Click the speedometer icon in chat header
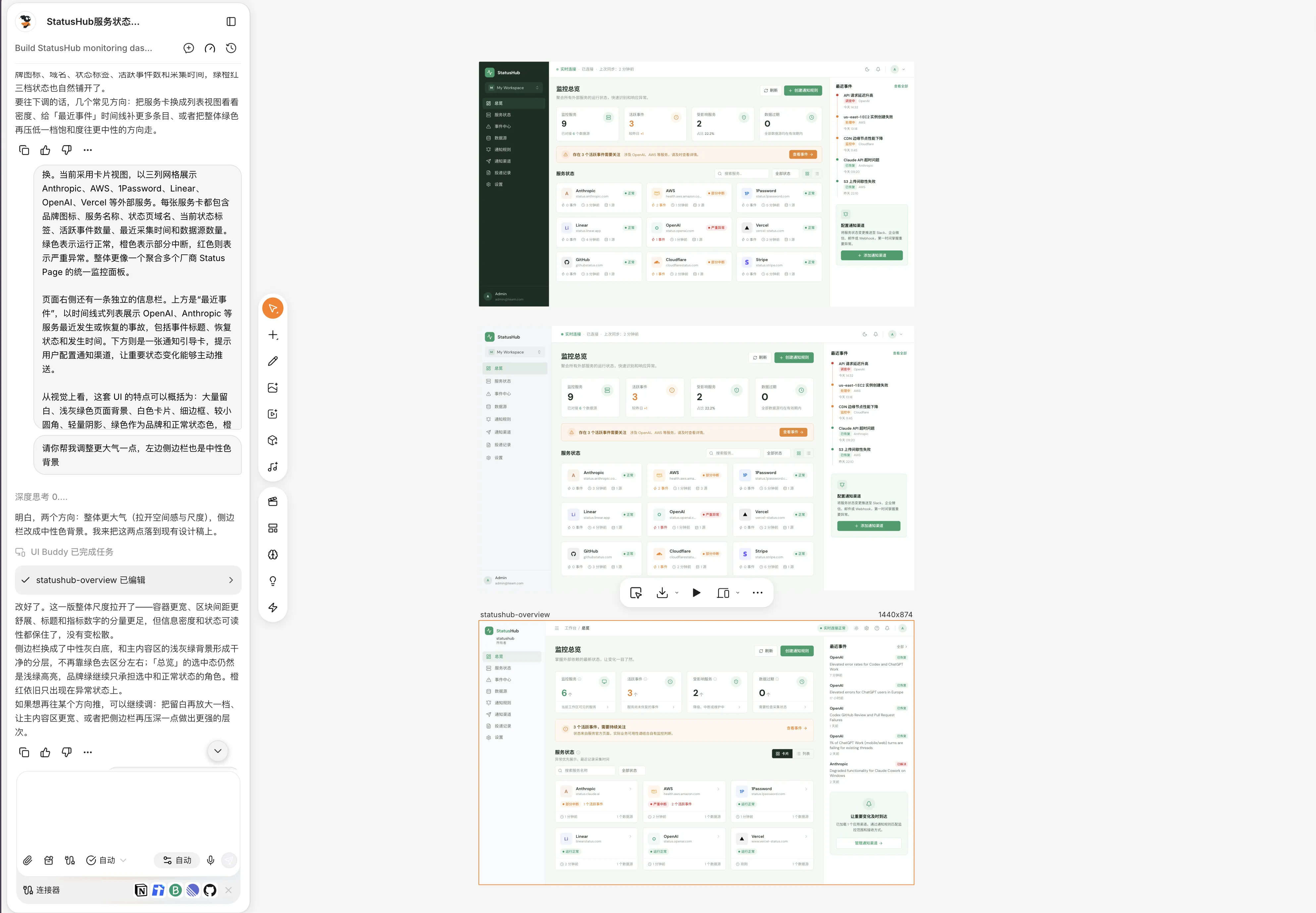The image size is (1316, 913). pos(210,48)
